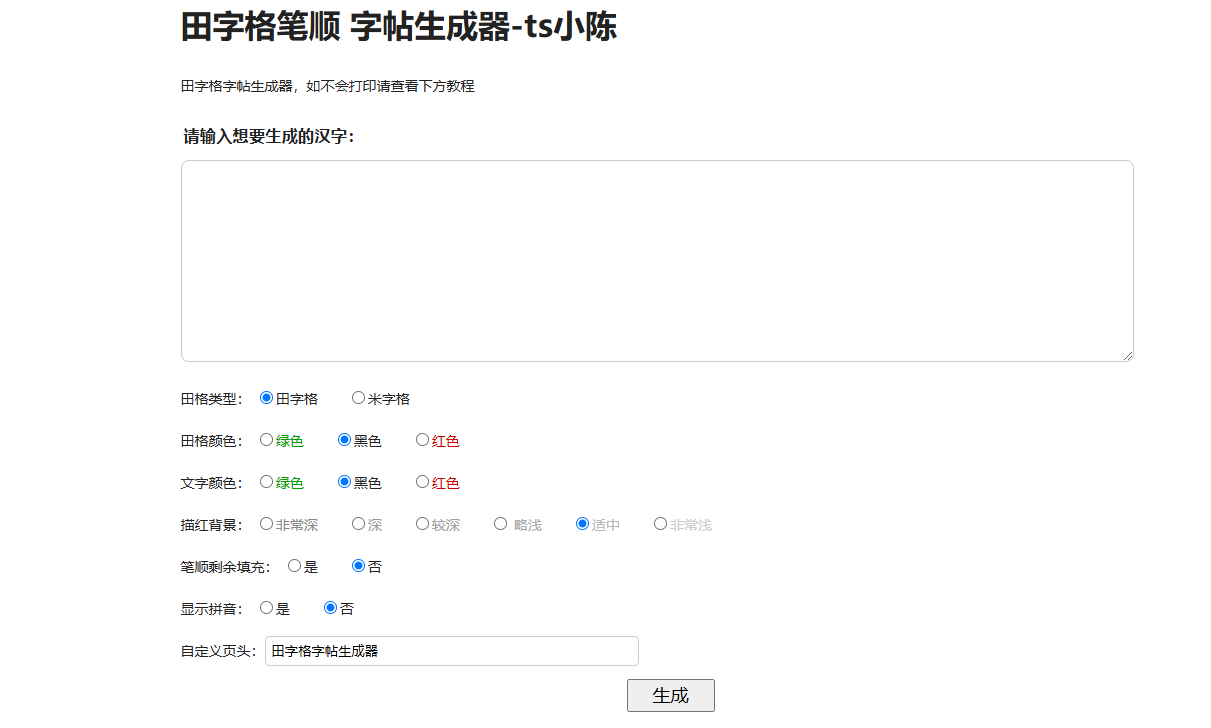Select 非常浅 for 描红背景
The image size is (1211, 728).
[660, 524]
